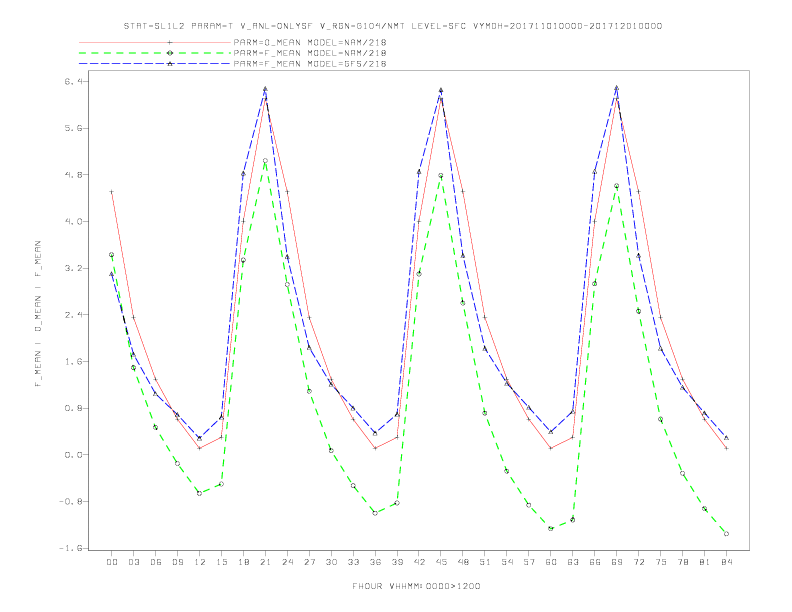Click x-axis forecast hour label 27
This screenshot has height=612, width=792.
point(310,562)
